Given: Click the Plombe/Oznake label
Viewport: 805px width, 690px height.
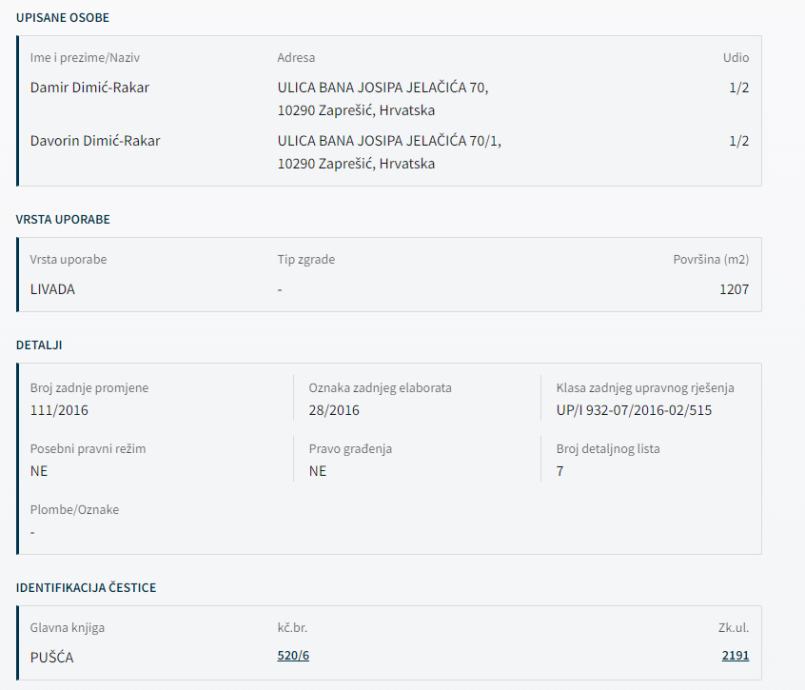Looking at the screenshot, I should 75,509.
